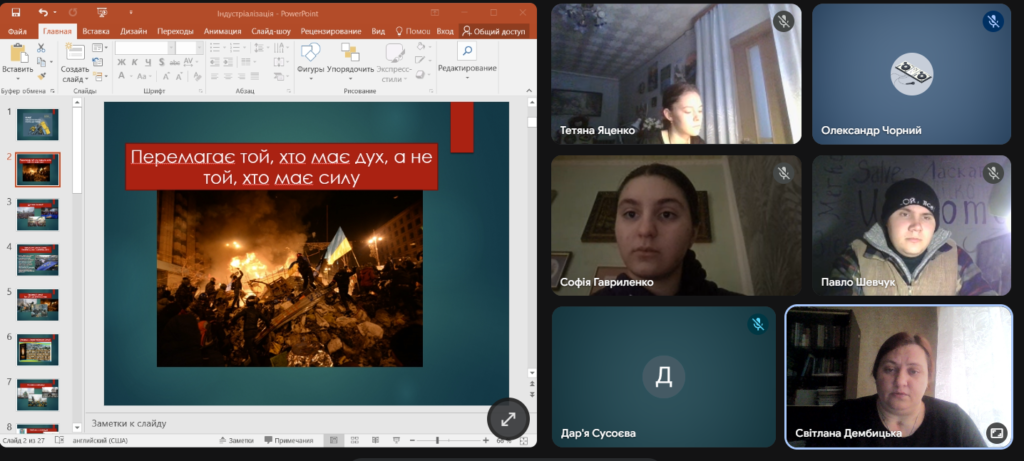The height and width of the screenshot is (461, 1024).
Task: Click muted microphone indicator on Олександр Чорний's tile
Action: coord(993,21)
